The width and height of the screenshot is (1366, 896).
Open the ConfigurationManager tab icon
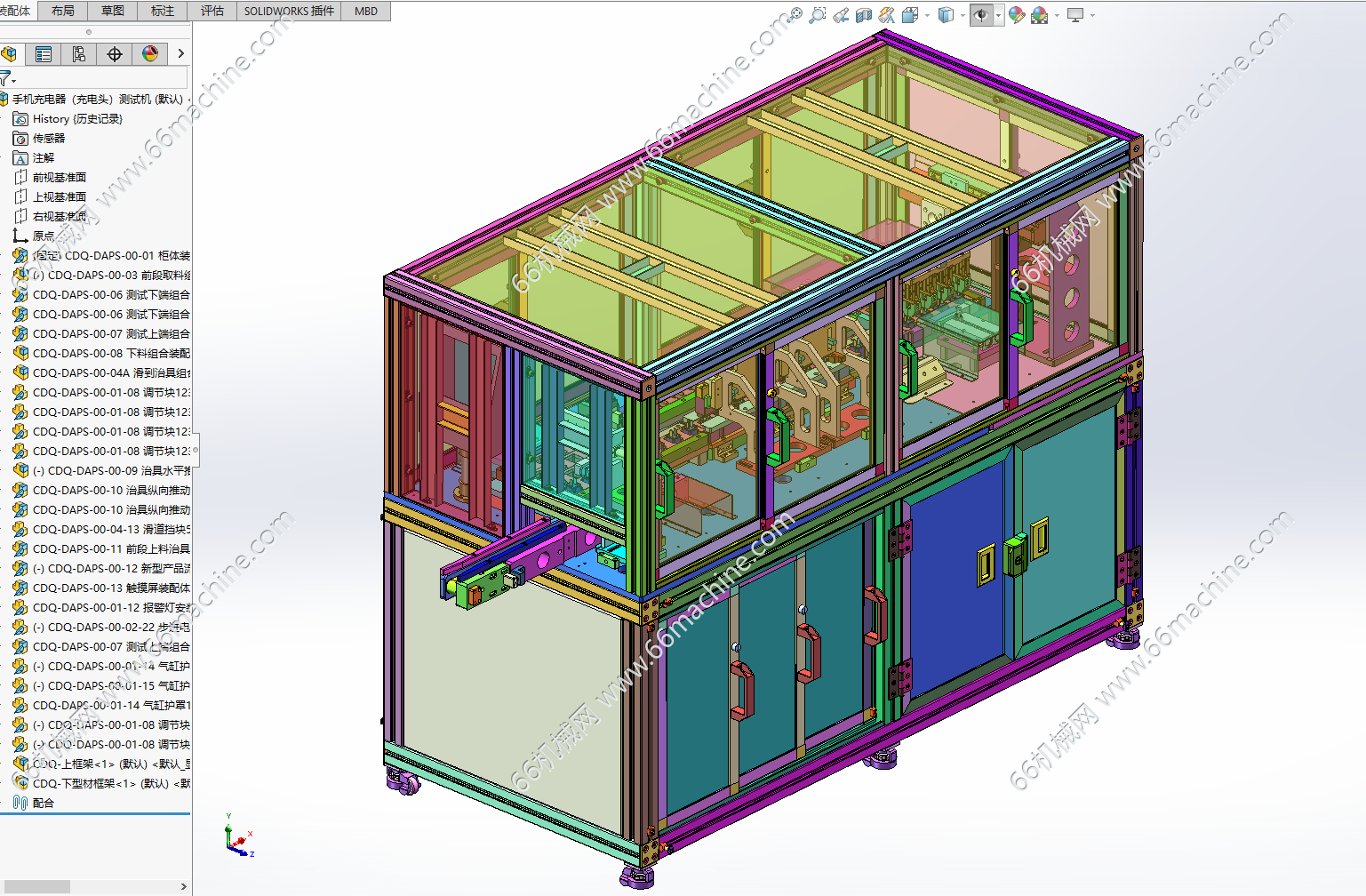coord(79,54)
